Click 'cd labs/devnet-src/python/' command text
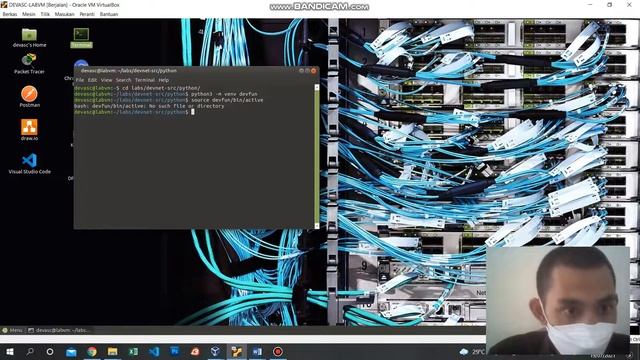640x360 pixels. (x=161, y=88)
